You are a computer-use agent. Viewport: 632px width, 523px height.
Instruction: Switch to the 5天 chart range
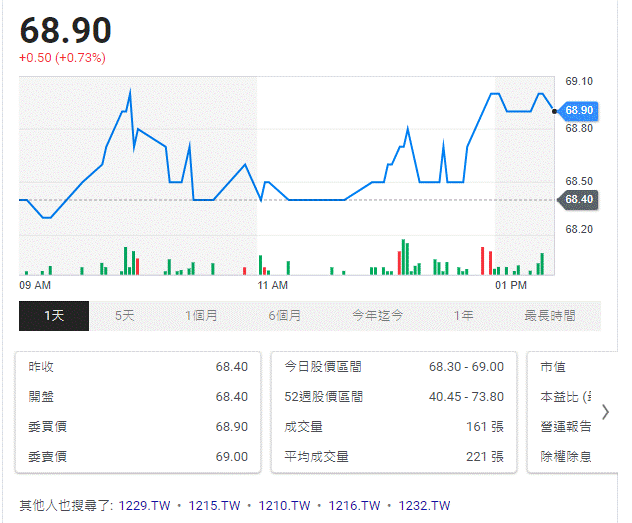[x=125, y=315]
